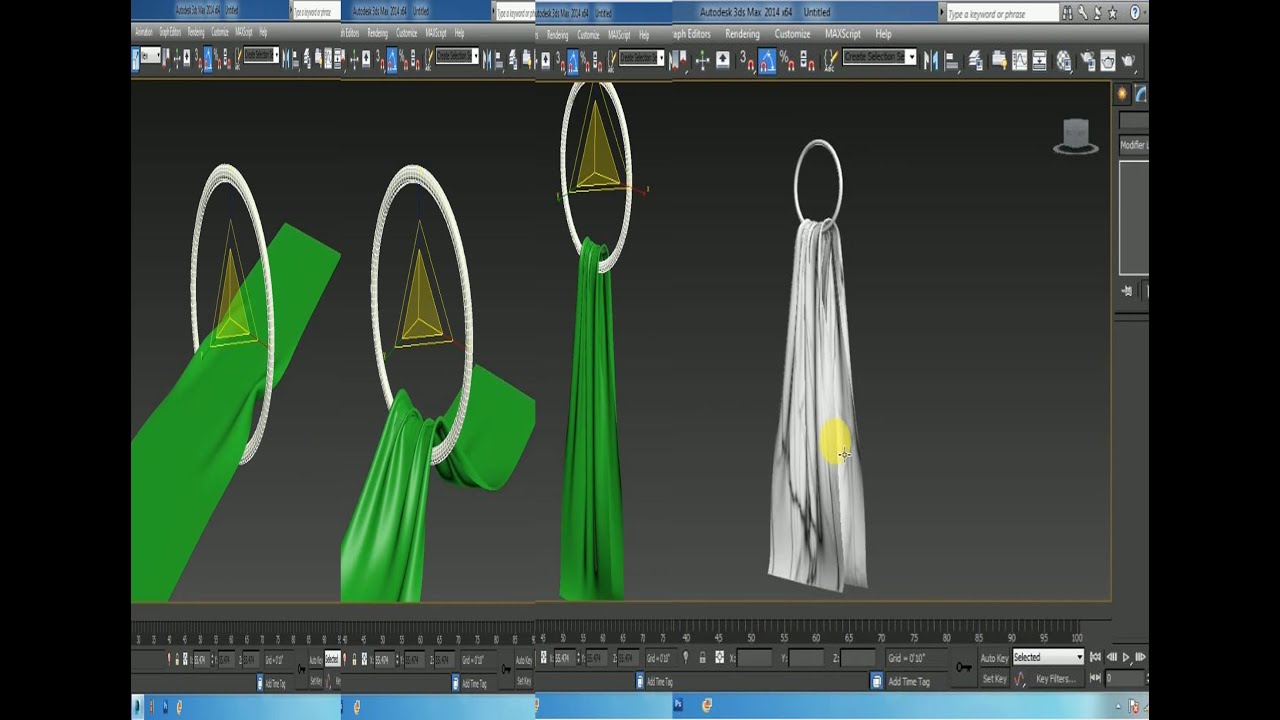Toggle Selection Lock padlock in rightmost window
Screen dimensions: 1280x720
click(702, 657)
